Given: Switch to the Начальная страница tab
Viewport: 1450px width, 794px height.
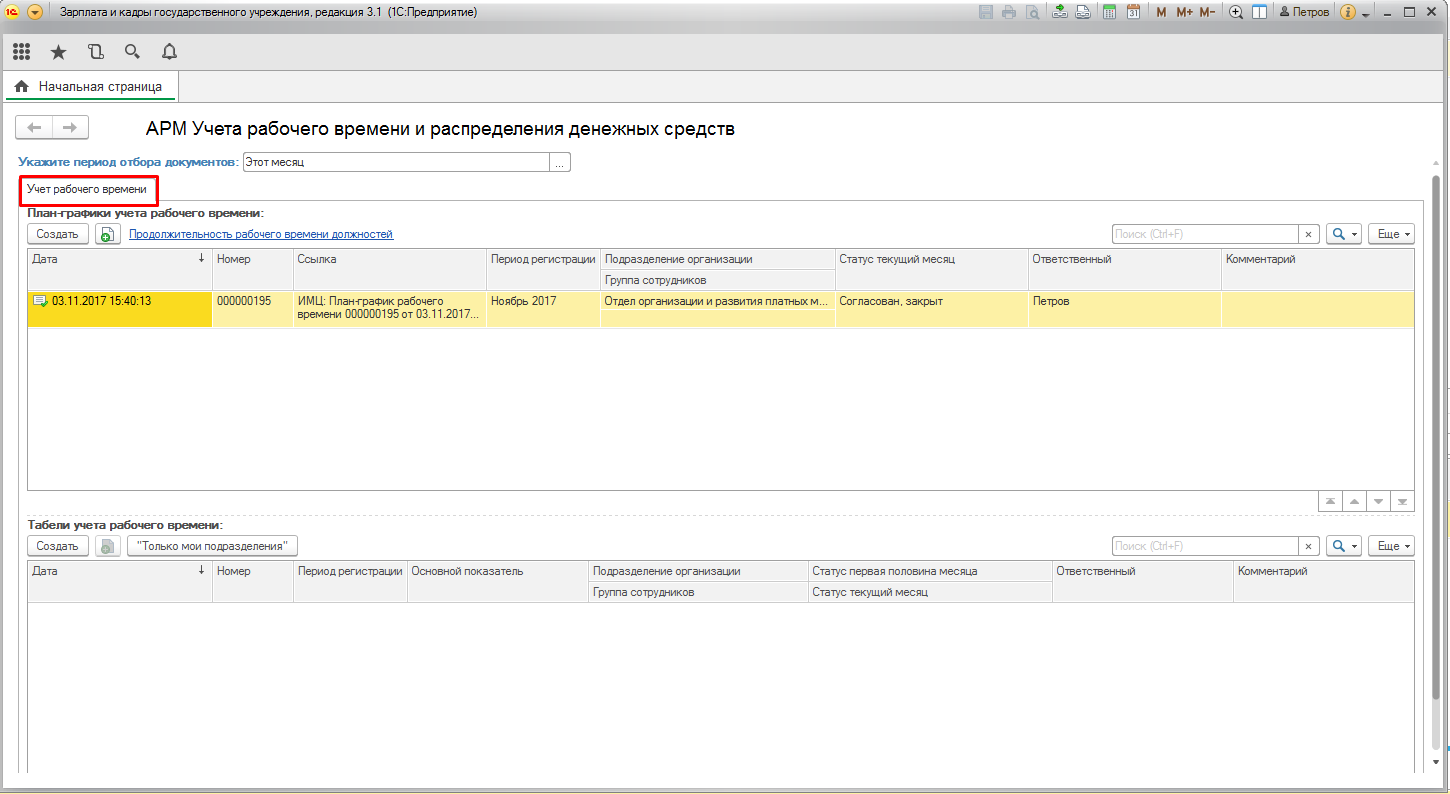Looking at the screenshot, I should [90, 87].
